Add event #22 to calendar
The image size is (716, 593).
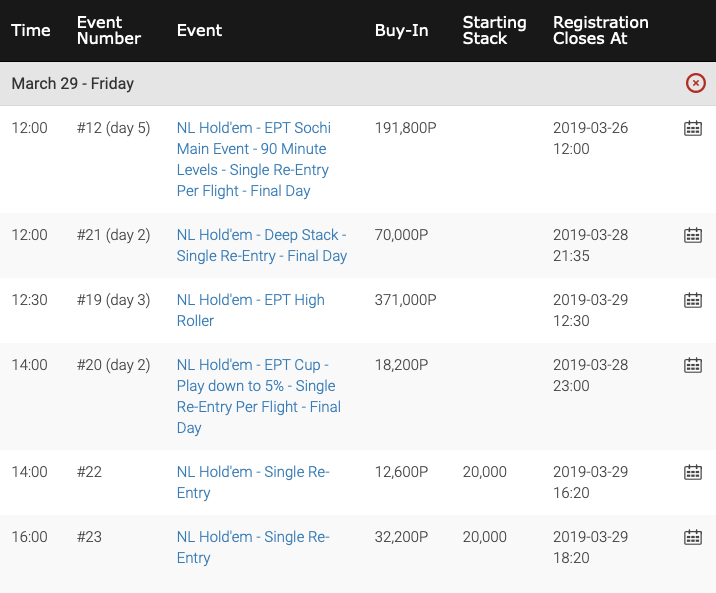(693, 472)
